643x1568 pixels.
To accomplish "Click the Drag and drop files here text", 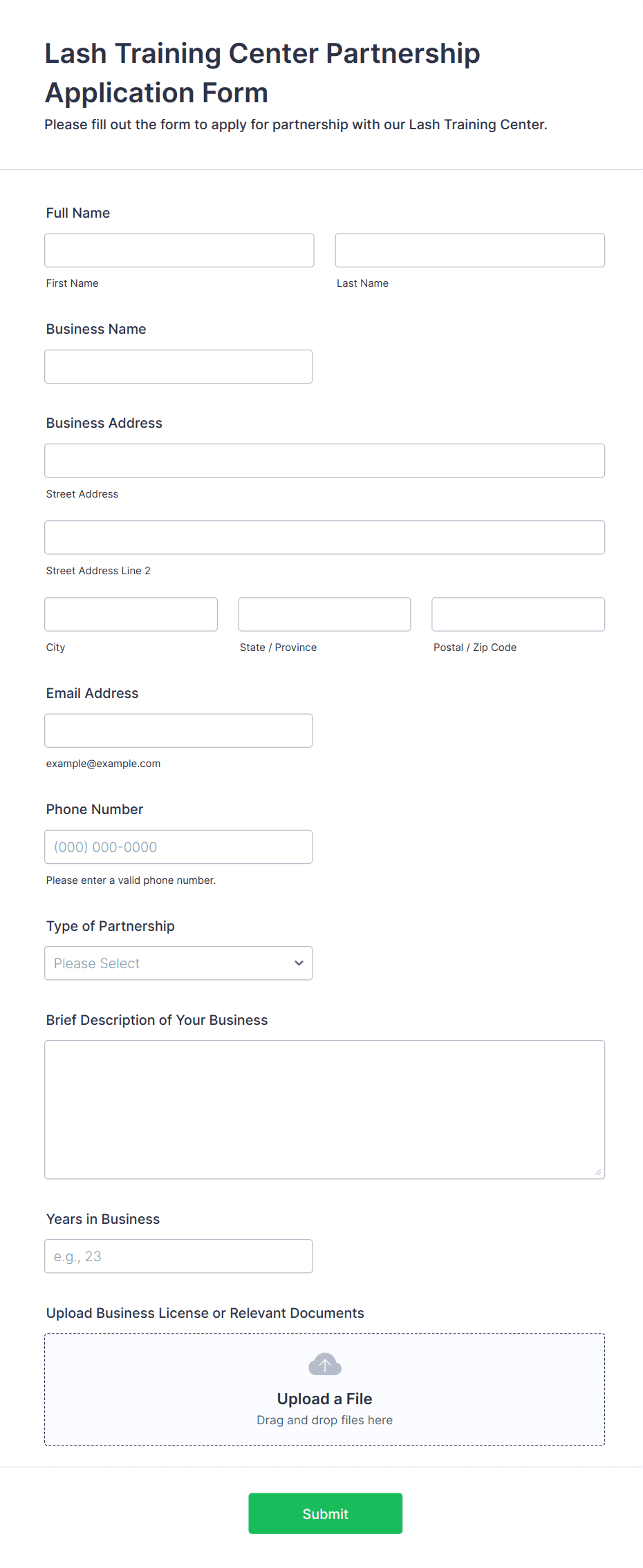I will pos(324,1419).
